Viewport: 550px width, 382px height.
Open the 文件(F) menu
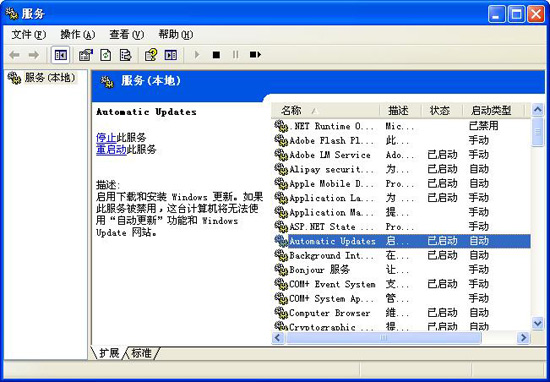tap(28, 34)
